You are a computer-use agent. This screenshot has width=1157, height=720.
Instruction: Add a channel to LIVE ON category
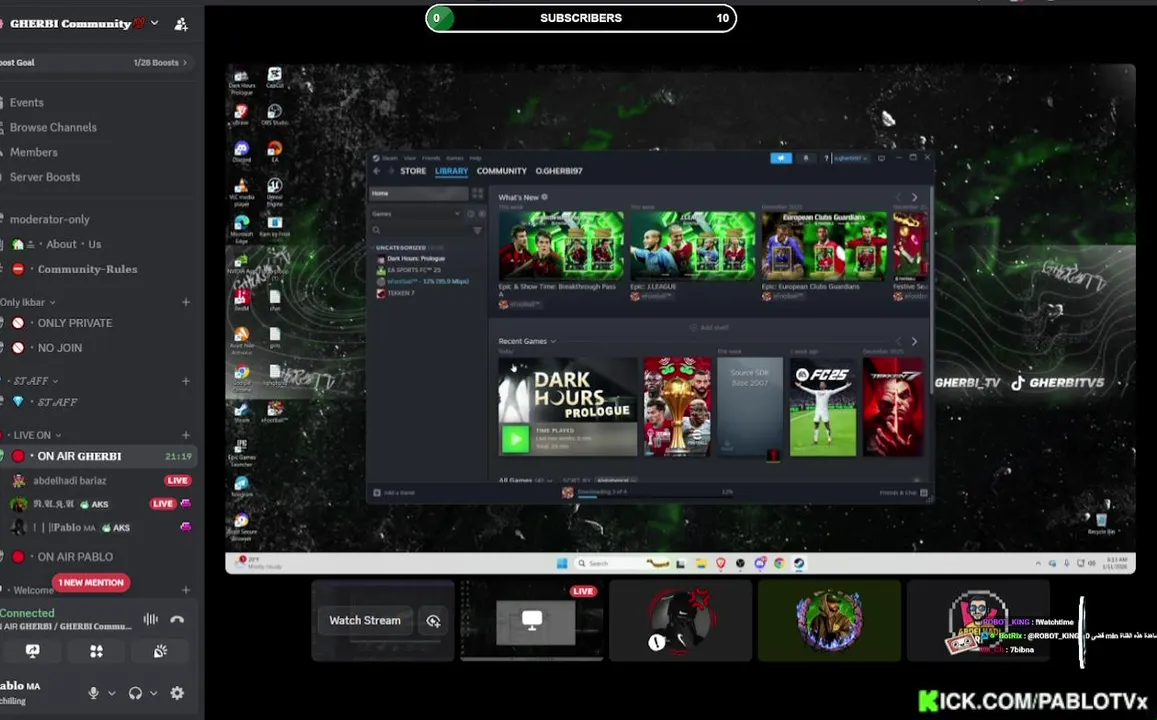186,435
